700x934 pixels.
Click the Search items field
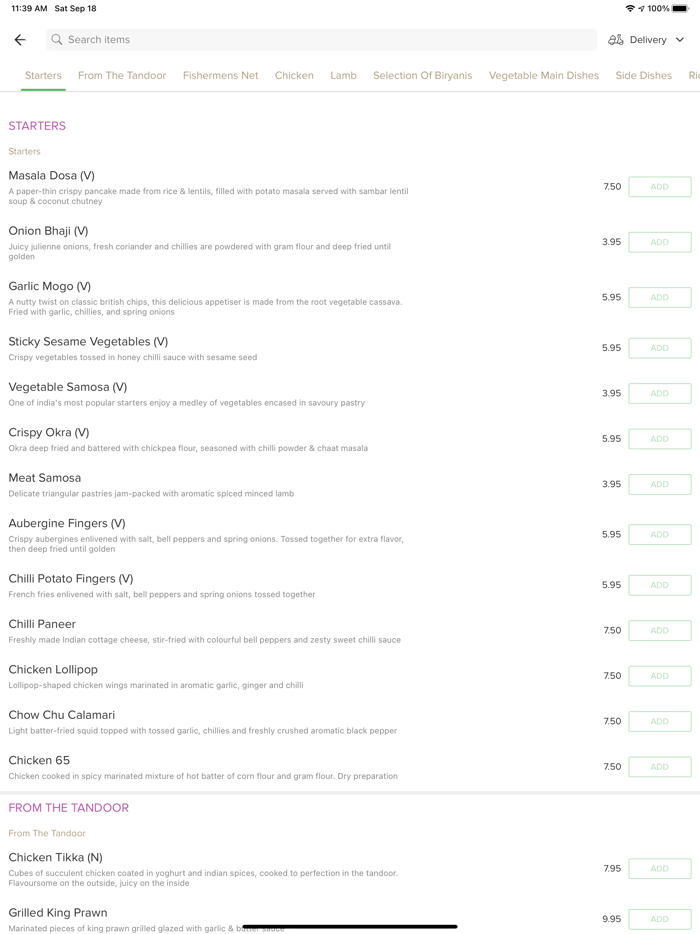[320, 40]
